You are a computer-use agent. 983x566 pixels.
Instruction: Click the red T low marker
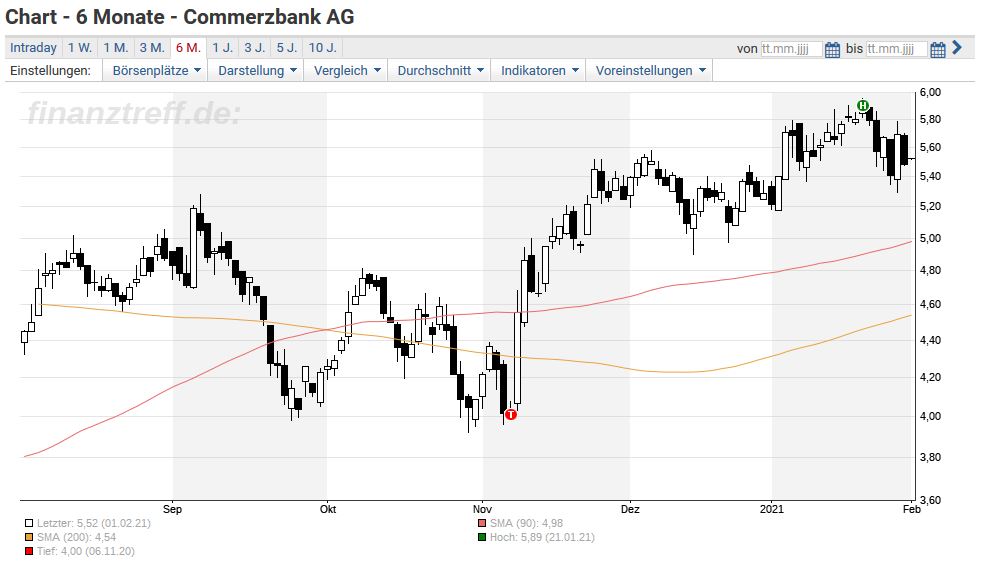(x=511, y=414)
